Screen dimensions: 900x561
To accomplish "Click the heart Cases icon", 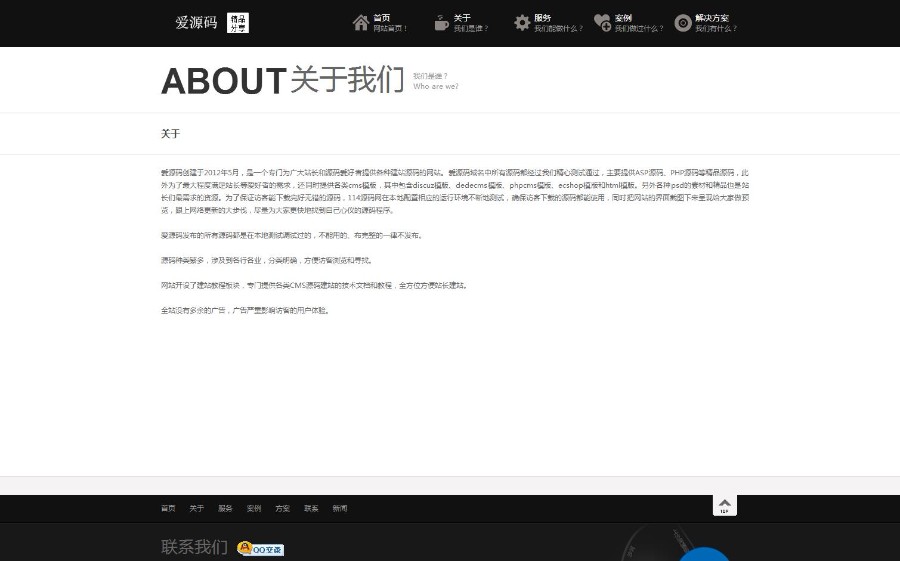I will tap(602, 23).
